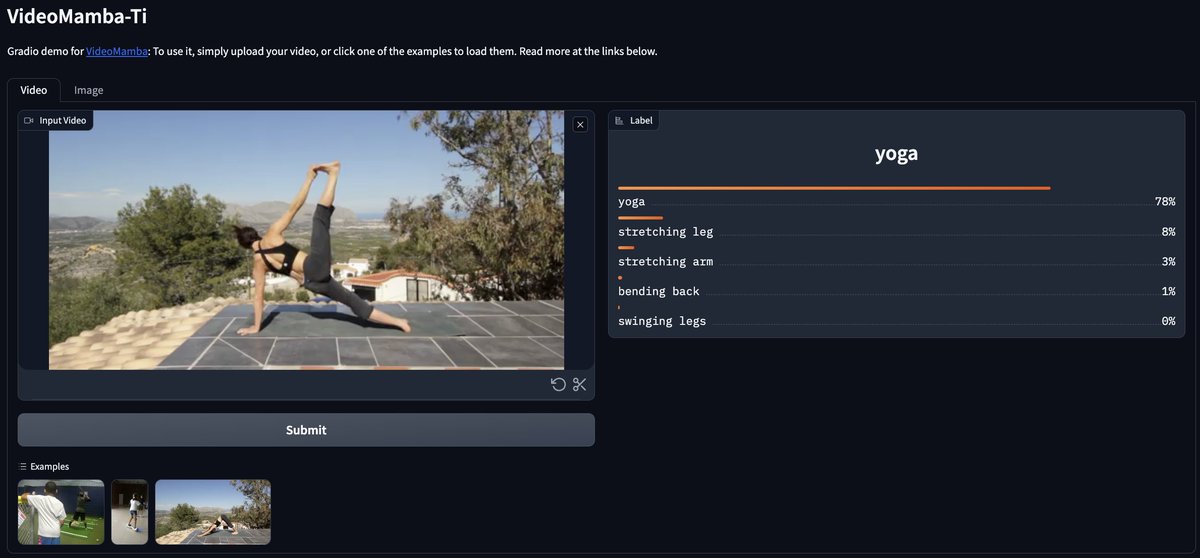Click the Examples list icon
The width and height of the screenshot is (1200, 558).
[23, 467]
